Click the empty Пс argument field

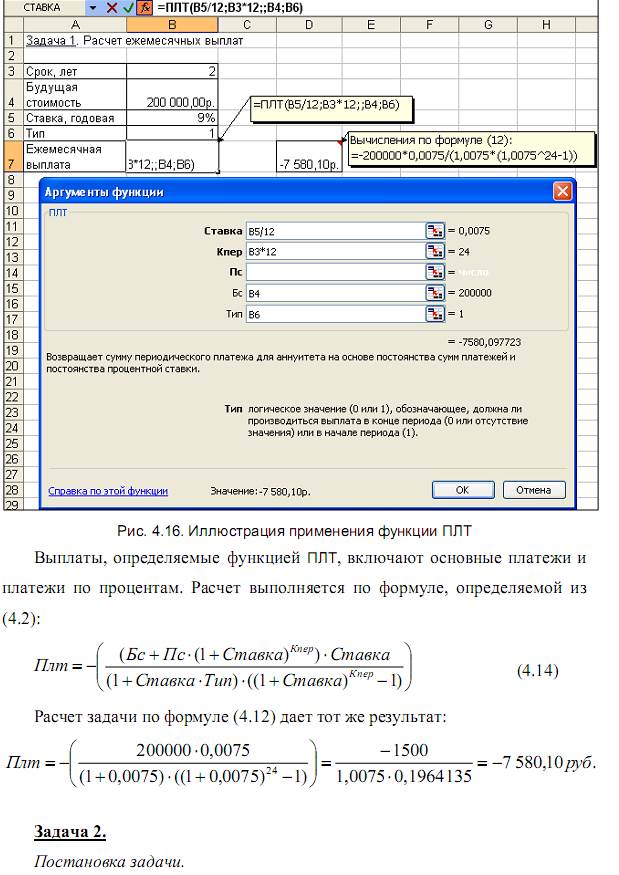pos(335,272)
